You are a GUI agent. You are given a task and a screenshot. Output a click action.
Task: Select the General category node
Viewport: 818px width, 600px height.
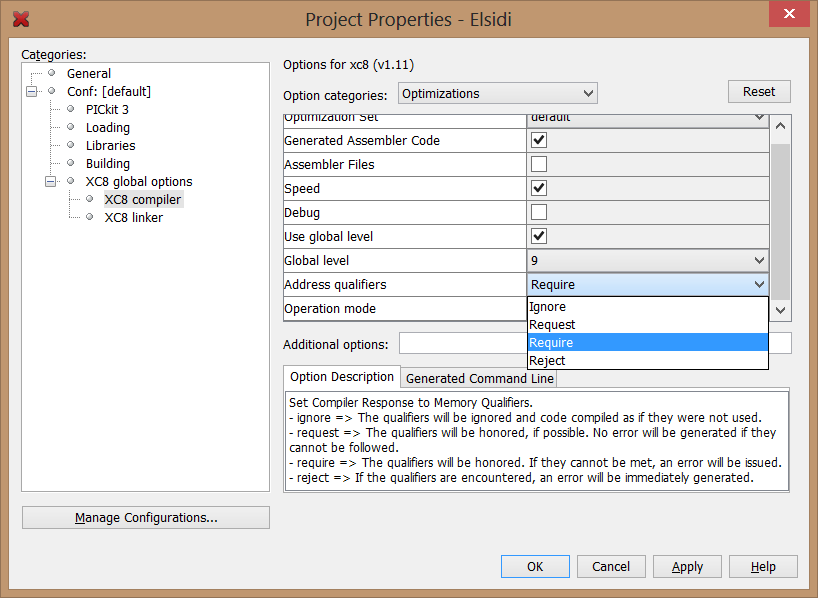[x=88, y=73]
